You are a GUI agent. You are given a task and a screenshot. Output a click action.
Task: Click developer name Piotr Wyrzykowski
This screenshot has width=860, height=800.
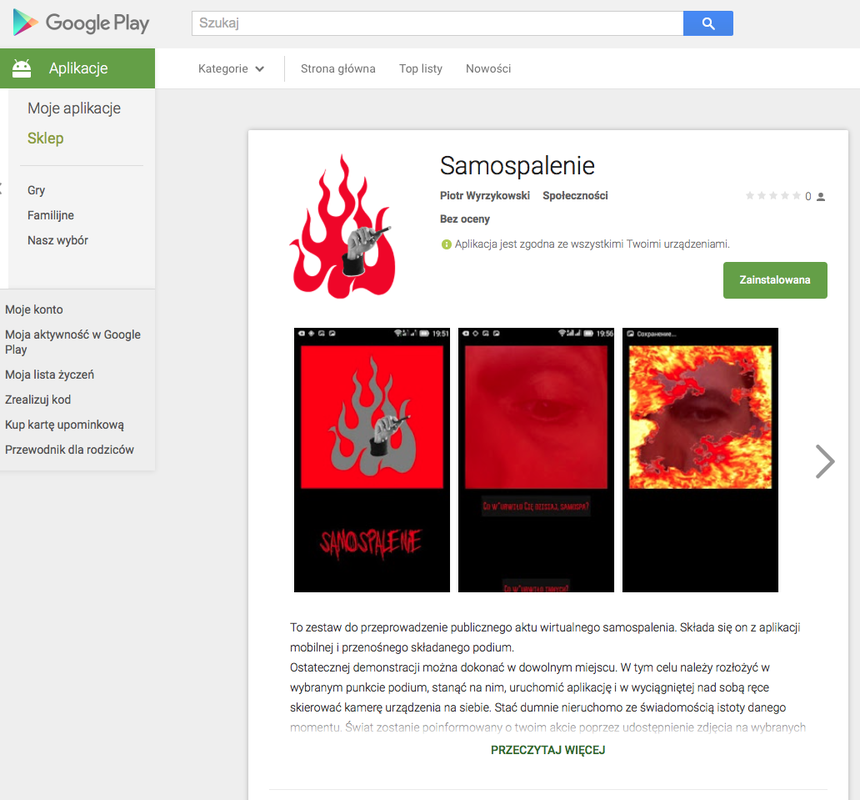(x=485, y=196)
